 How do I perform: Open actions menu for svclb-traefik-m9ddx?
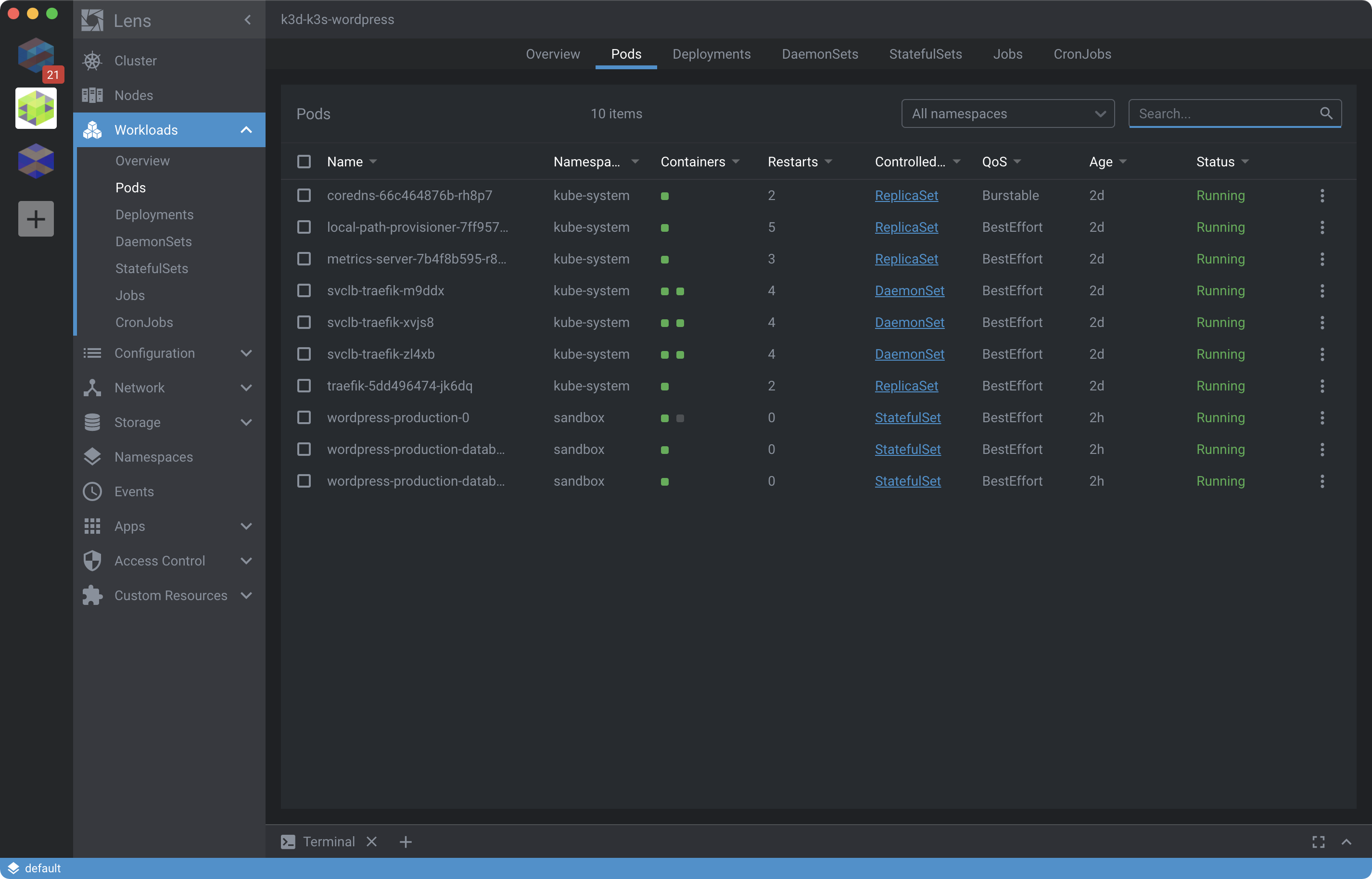(x=1322, y=290)
